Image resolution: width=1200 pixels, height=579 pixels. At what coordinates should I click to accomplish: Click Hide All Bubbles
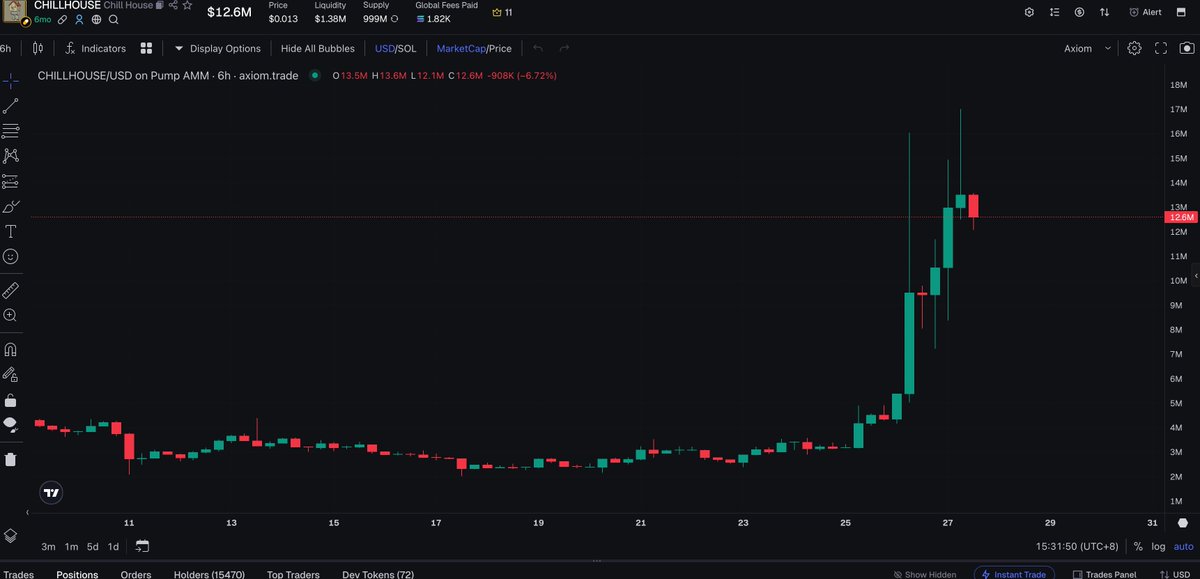point(318,48)
